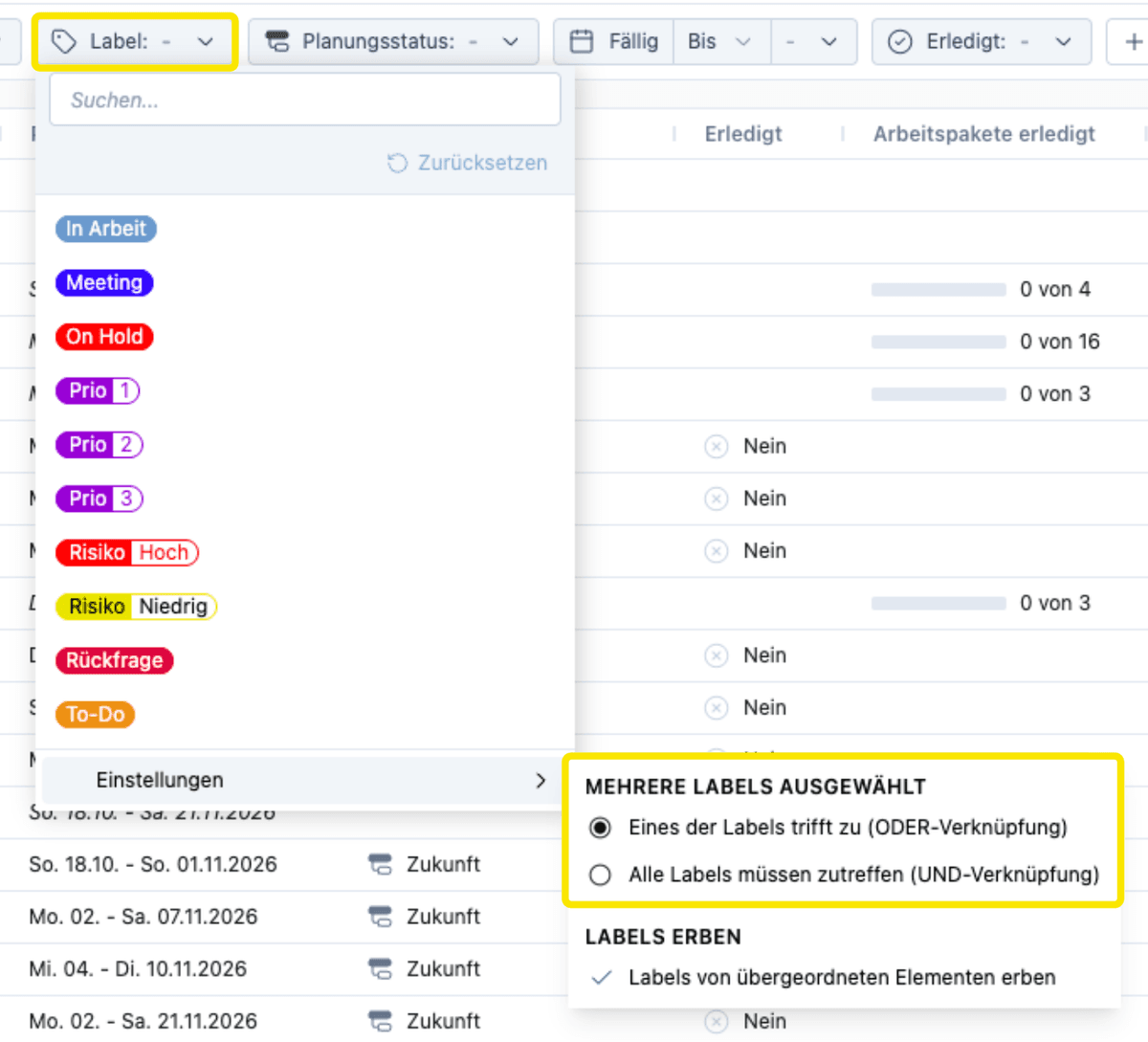Choose the Prio 1 label
Screen dimensions: 1148x1042
[x=98, y=390]
